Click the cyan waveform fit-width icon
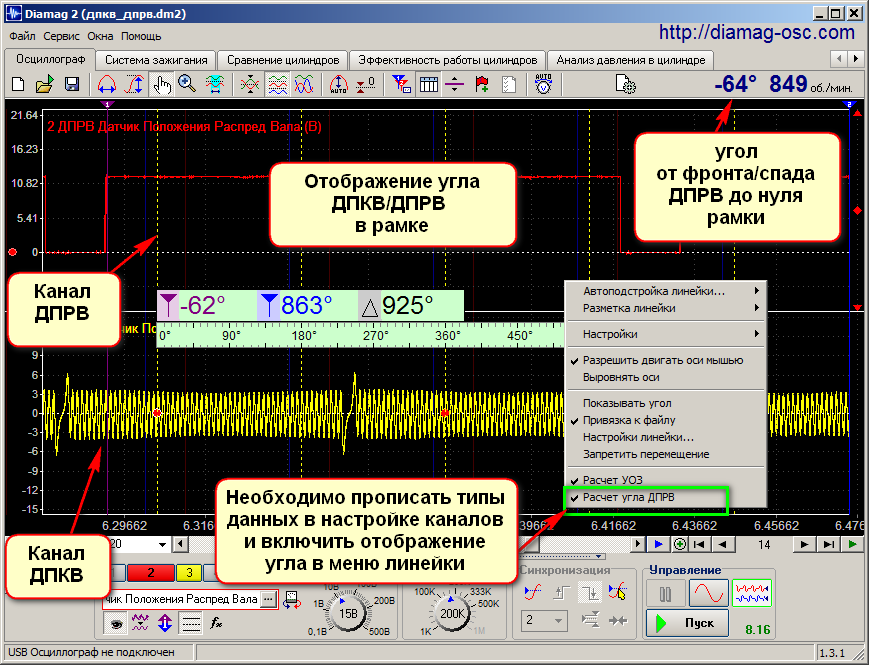The height and width of the screenshot is (665, 869). 215,84
